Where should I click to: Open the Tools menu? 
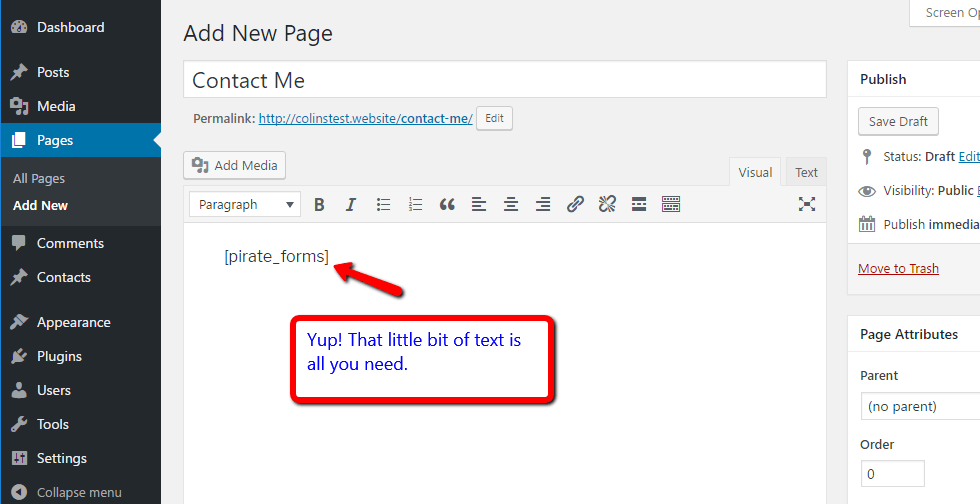(x=81, y=424)
